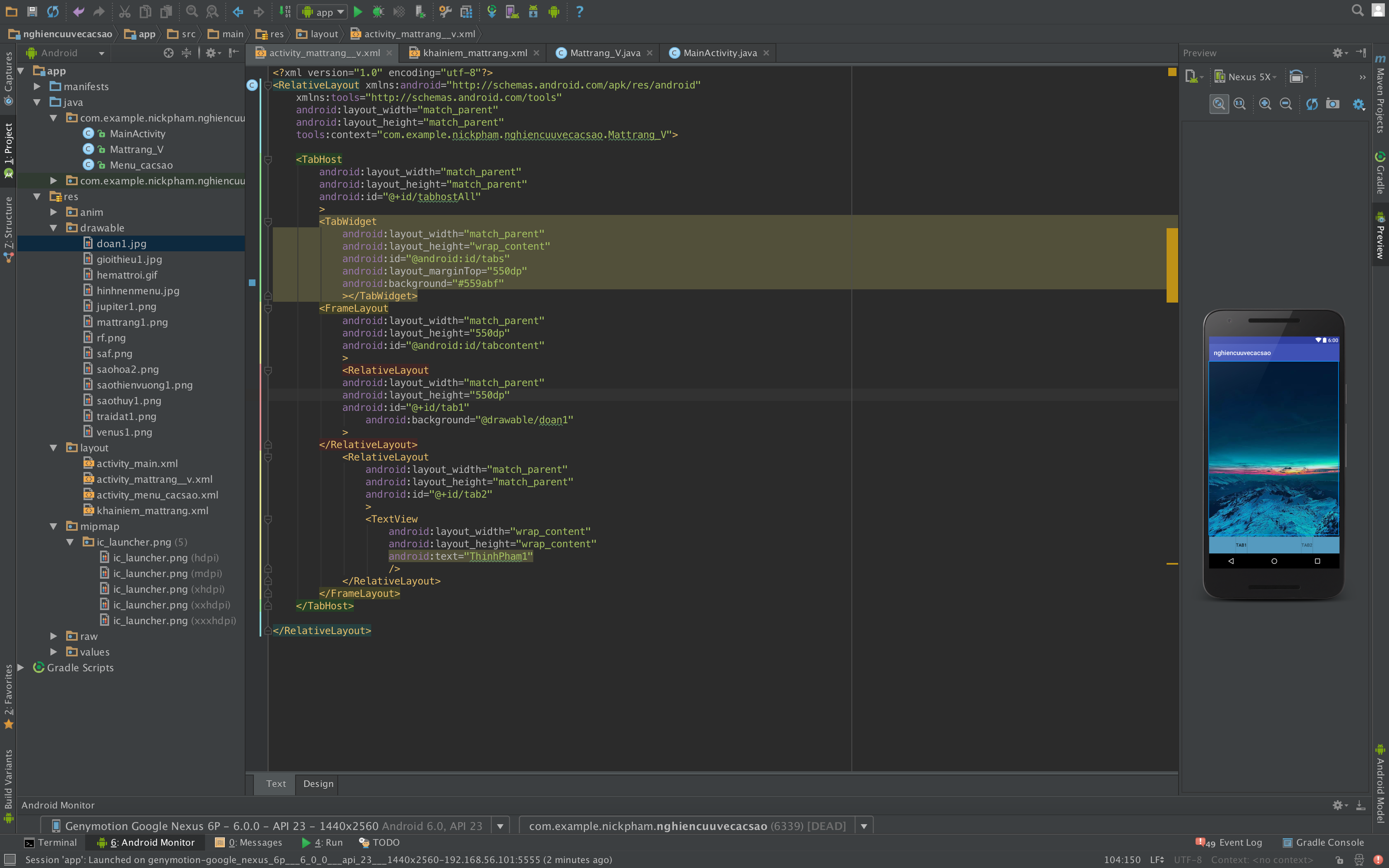
Task: Collapse the drawable folder
Action: tap(54, 228)
